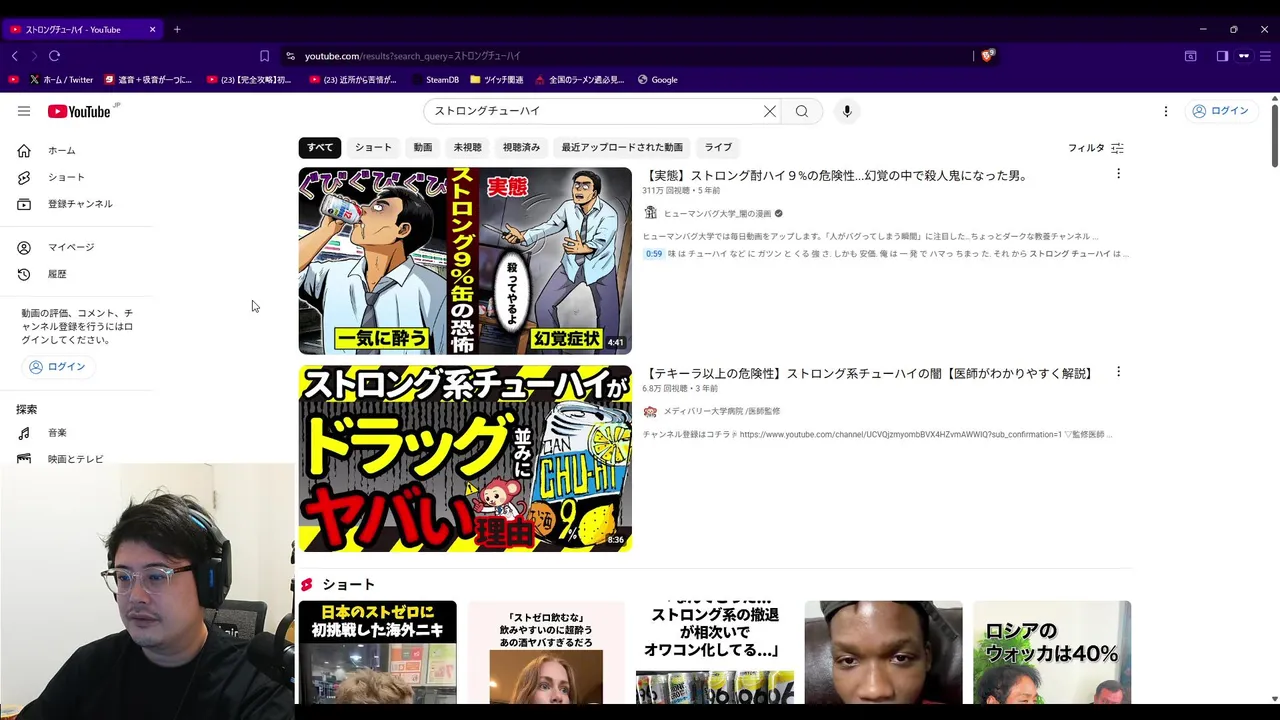This screenshot has height=720, width=1280.
Task: Open the YouTube hamburger guide menu
Action: (24, 111)
